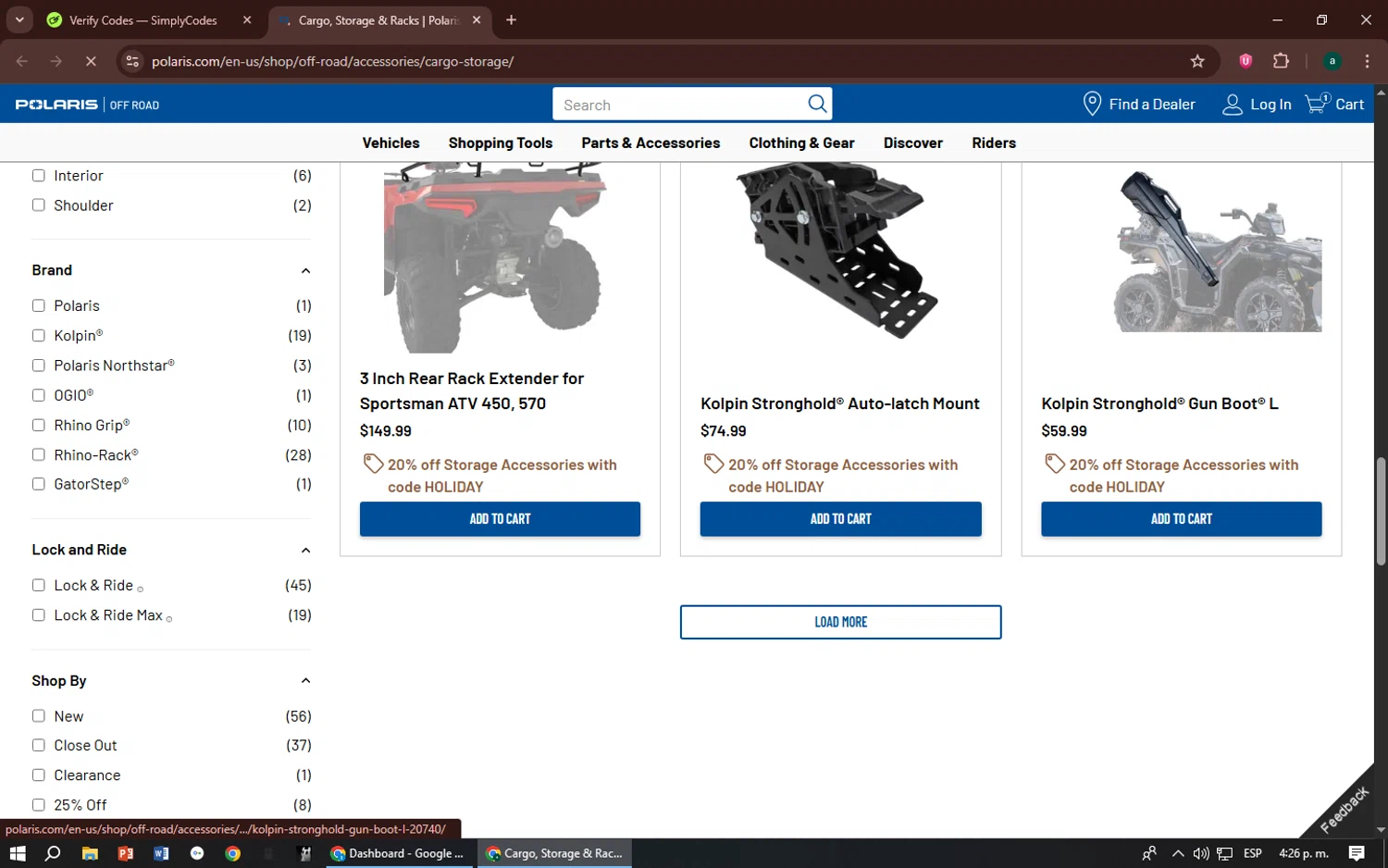Filter by Close Out checkbox
1388x868 pixels.
[x=38, y=745]
